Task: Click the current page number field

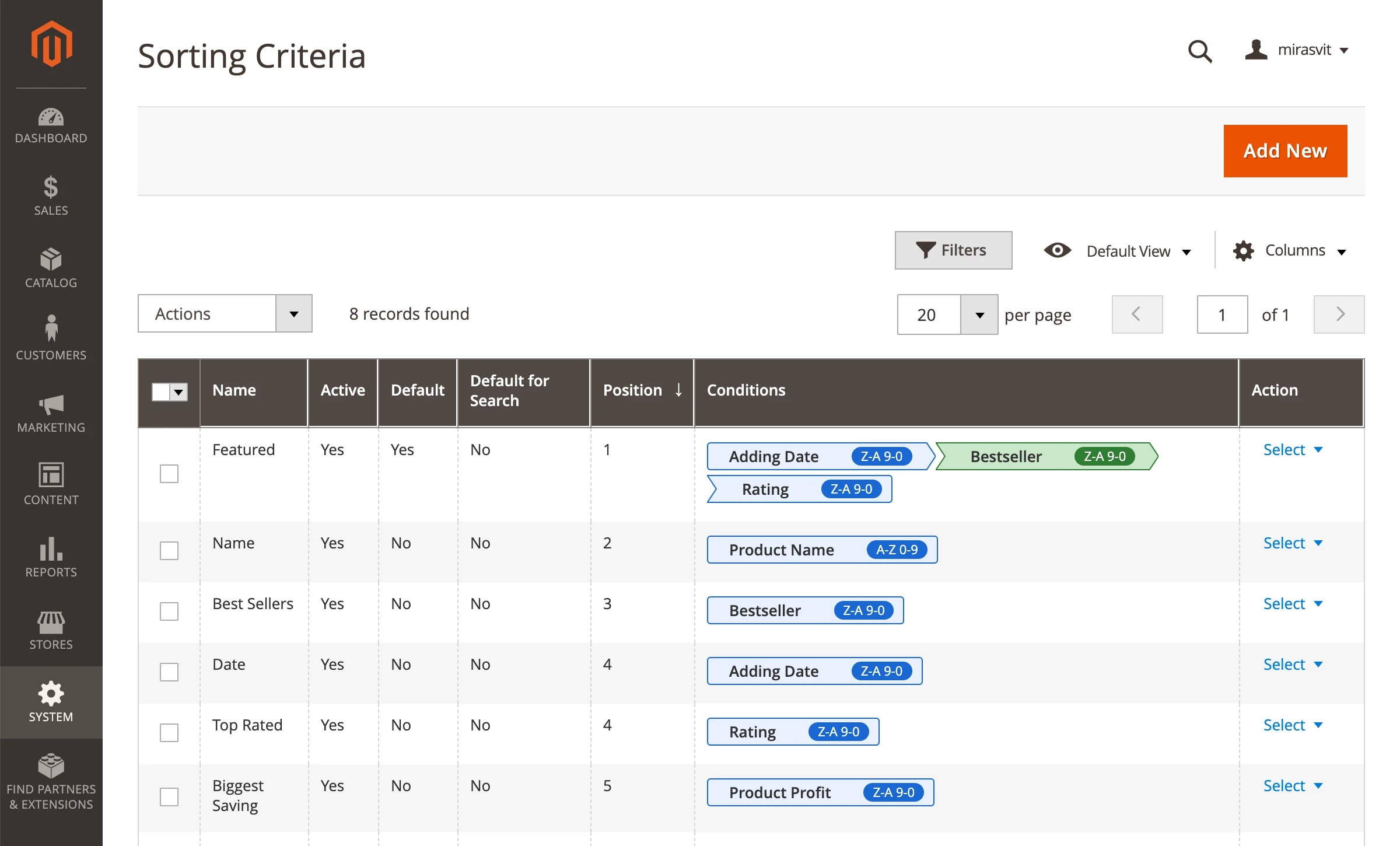Action: tap(1222, 314)
